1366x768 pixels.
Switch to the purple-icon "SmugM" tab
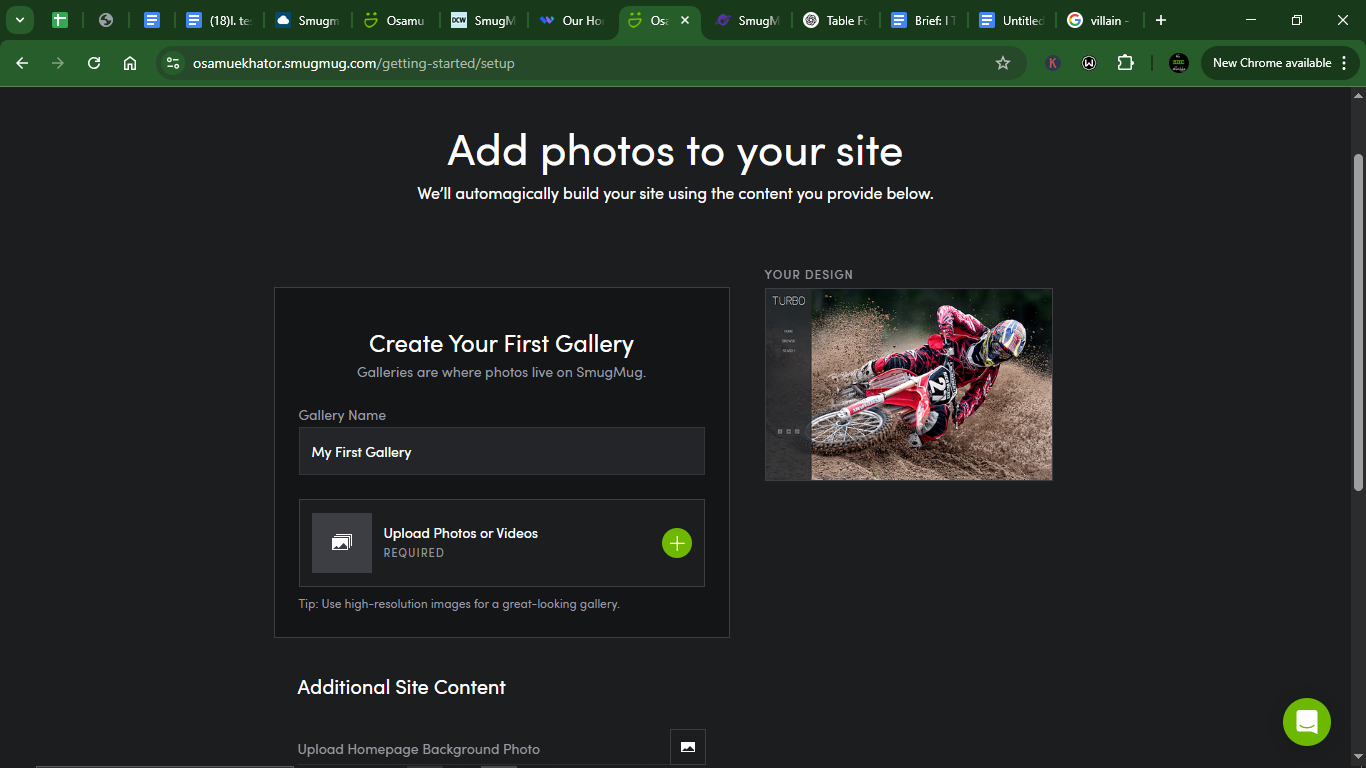747,20
